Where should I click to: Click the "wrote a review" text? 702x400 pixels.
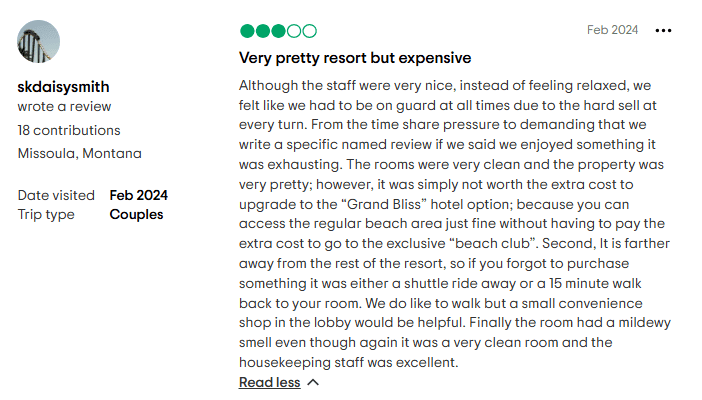pyautogui.click(x=64, y=107)
